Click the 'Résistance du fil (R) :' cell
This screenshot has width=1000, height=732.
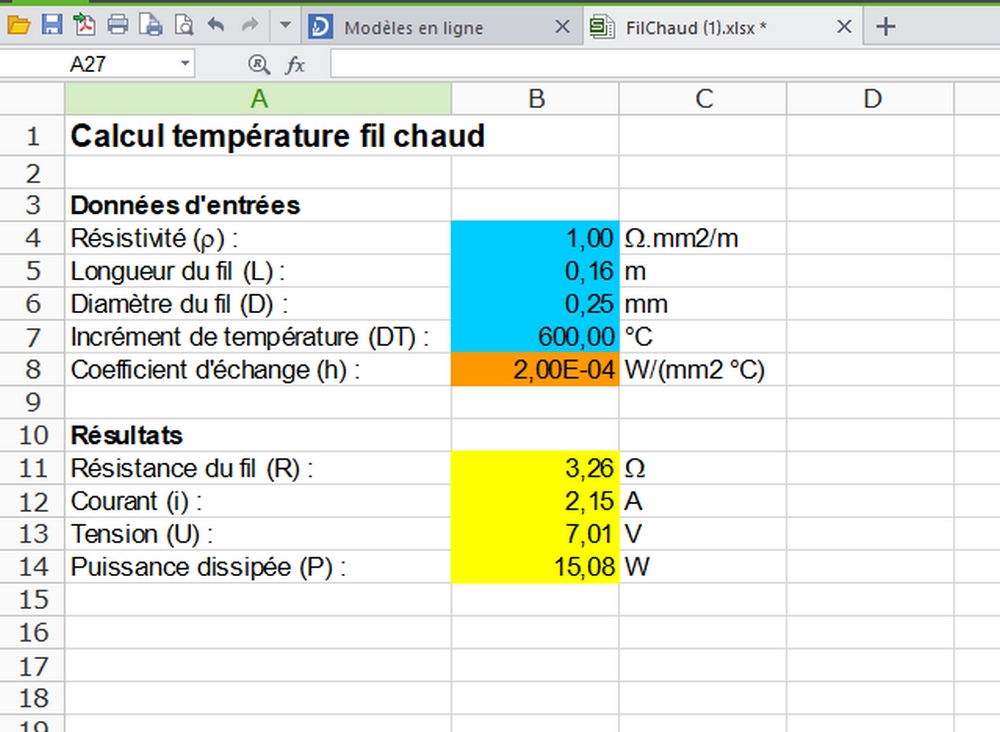(x=258, y=469)
